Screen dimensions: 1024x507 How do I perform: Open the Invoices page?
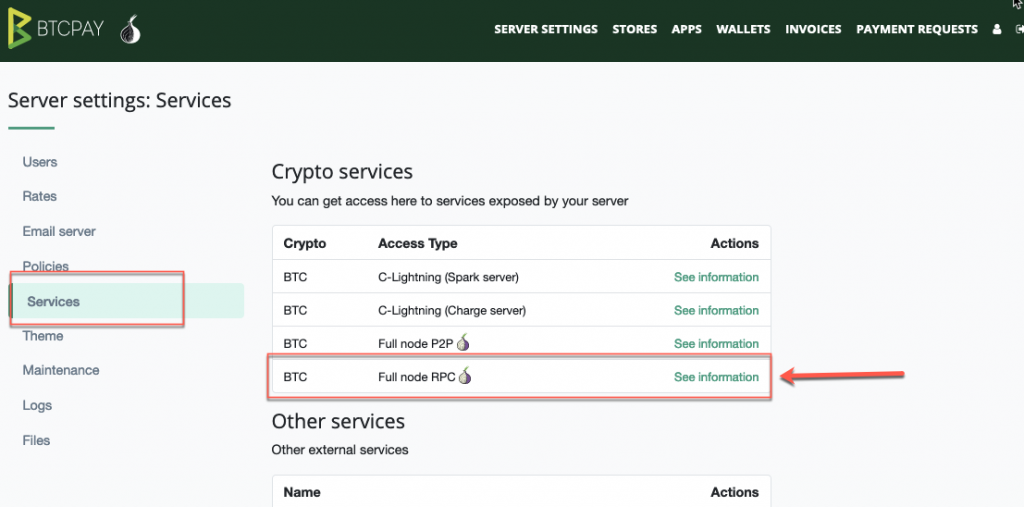[x=813, y=29]
